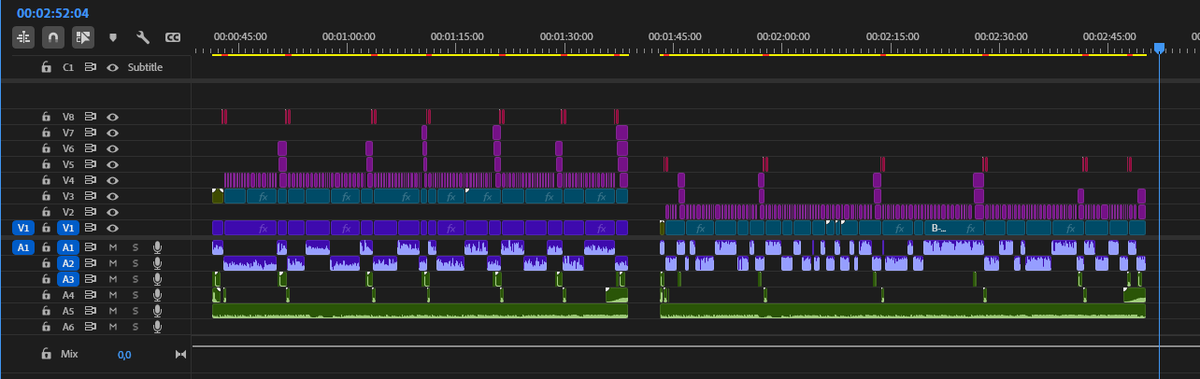This screenshot has width=1200, height=379.
Task: Enable voice-over record on track A1
Action: (x=157, y=246)
